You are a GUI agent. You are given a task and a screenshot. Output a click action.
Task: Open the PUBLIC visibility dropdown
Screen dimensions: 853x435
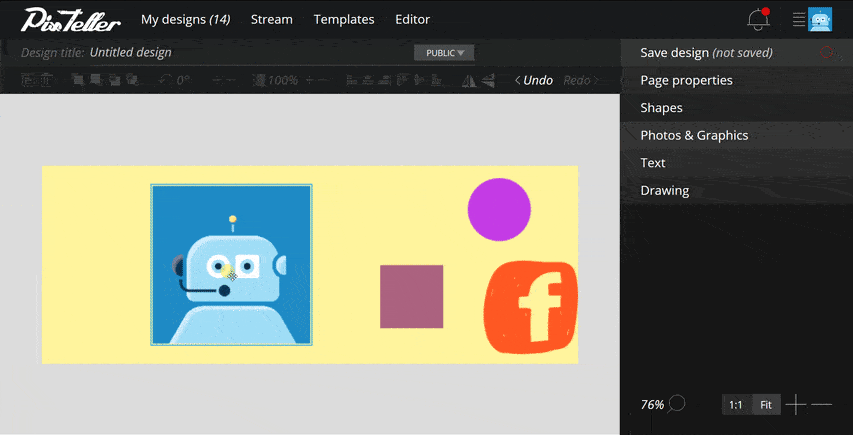coord(444,53)
